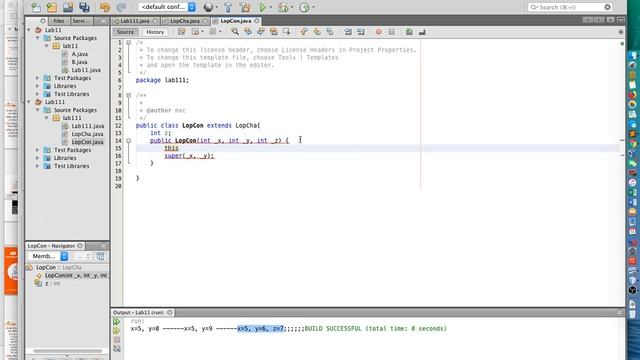Click the New Project toolbar icon

tap(52, 7)
